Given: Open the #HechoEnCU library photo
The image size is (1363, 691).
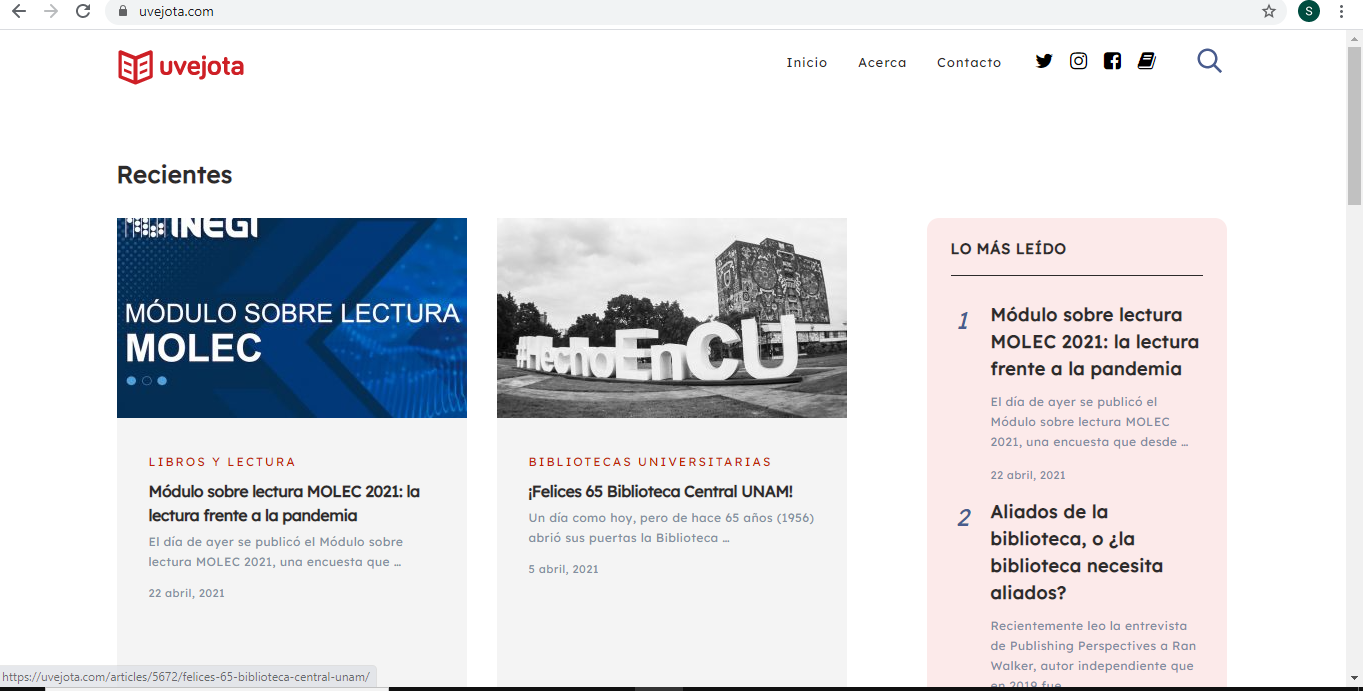Looking at the screenshot, I should coord(672,318).
